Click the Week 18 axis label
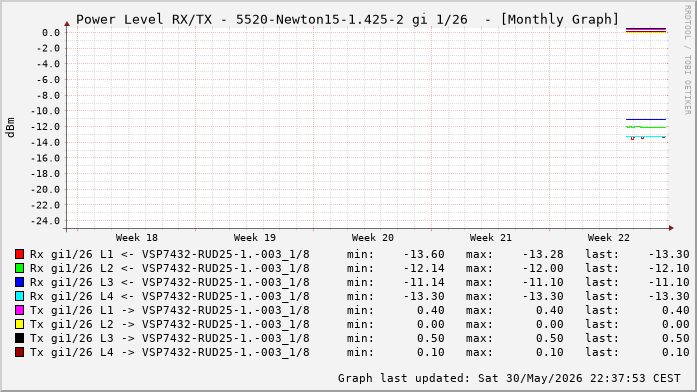Viewport: 697px width, 392px height. pyautogui.click(x=136, y=238)
